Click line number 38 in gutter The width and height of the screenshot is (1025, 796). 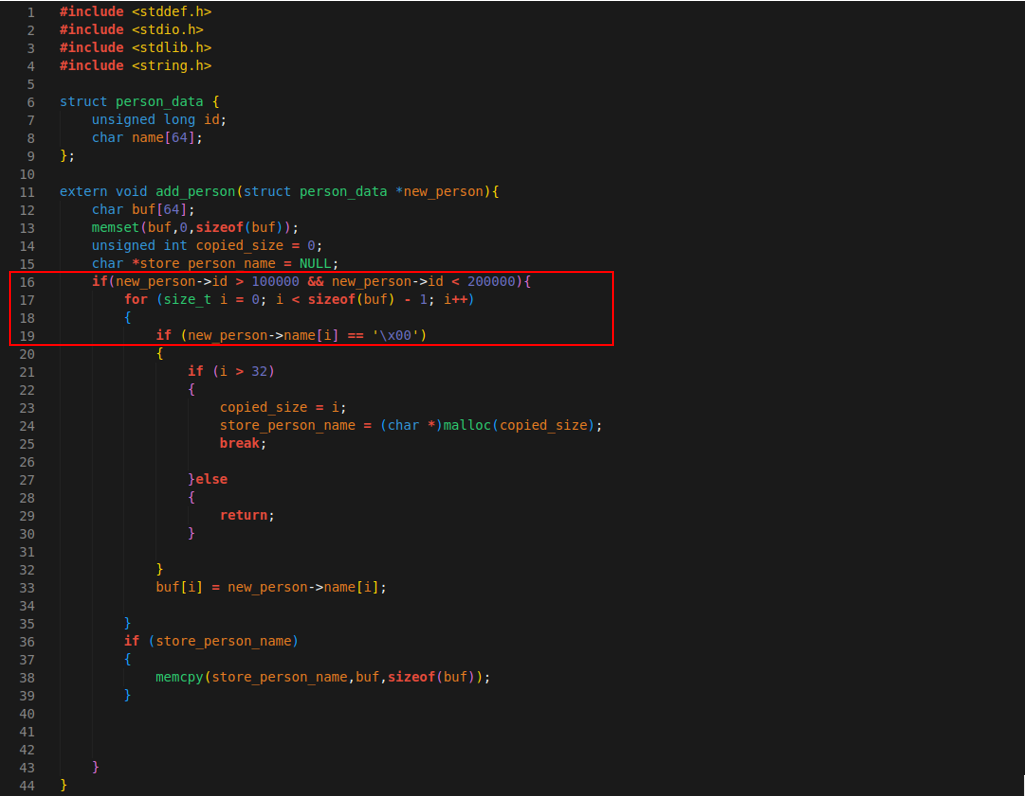(x=27, y=678)
